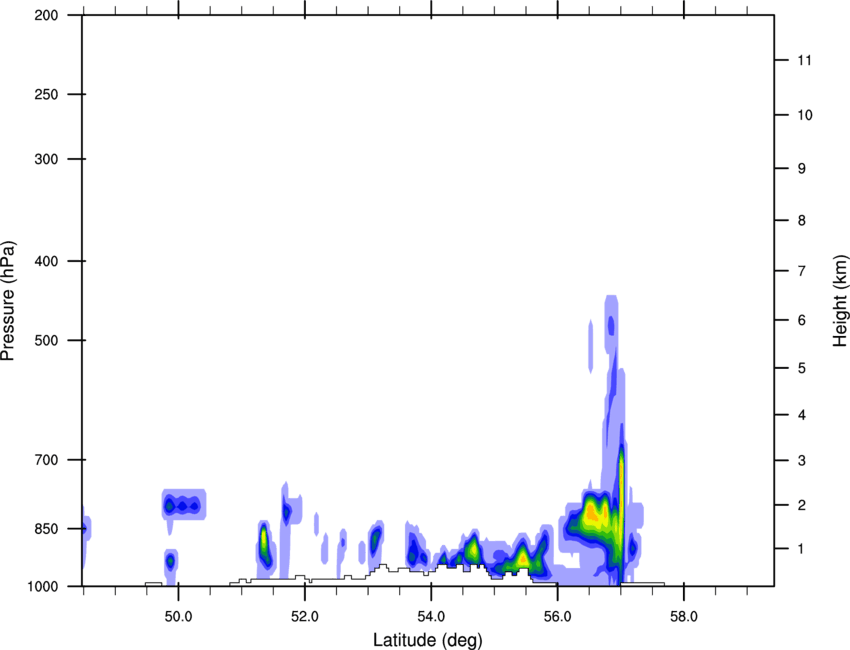Screen dimensions: 850x650
Task: Pick the 11 km height label
Action: 804,60
